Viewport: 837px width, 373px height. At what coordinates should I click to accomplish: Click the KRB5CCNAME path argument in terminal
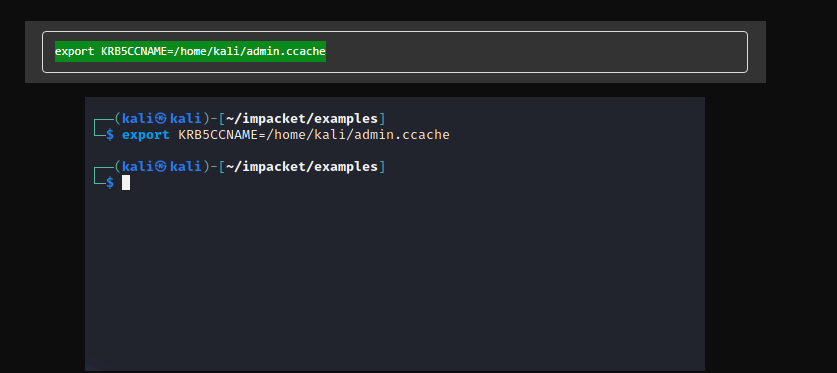(x=314, y=135)
